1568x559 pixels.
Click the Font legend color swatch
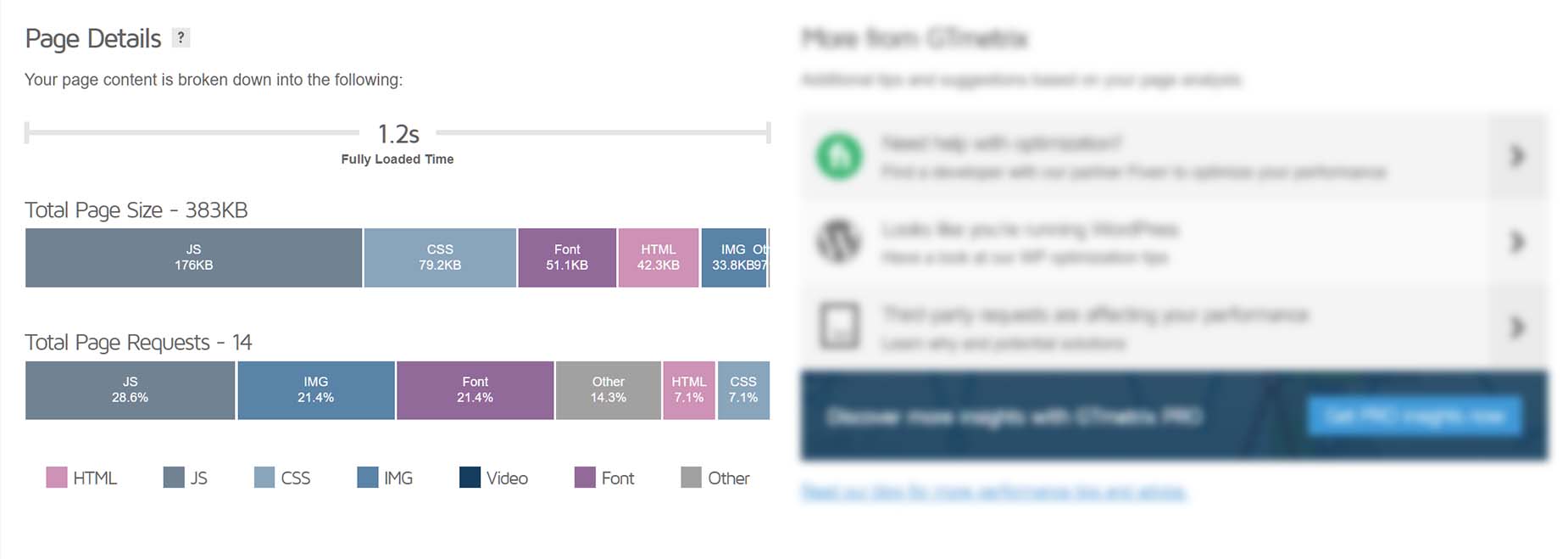[585, 478]
